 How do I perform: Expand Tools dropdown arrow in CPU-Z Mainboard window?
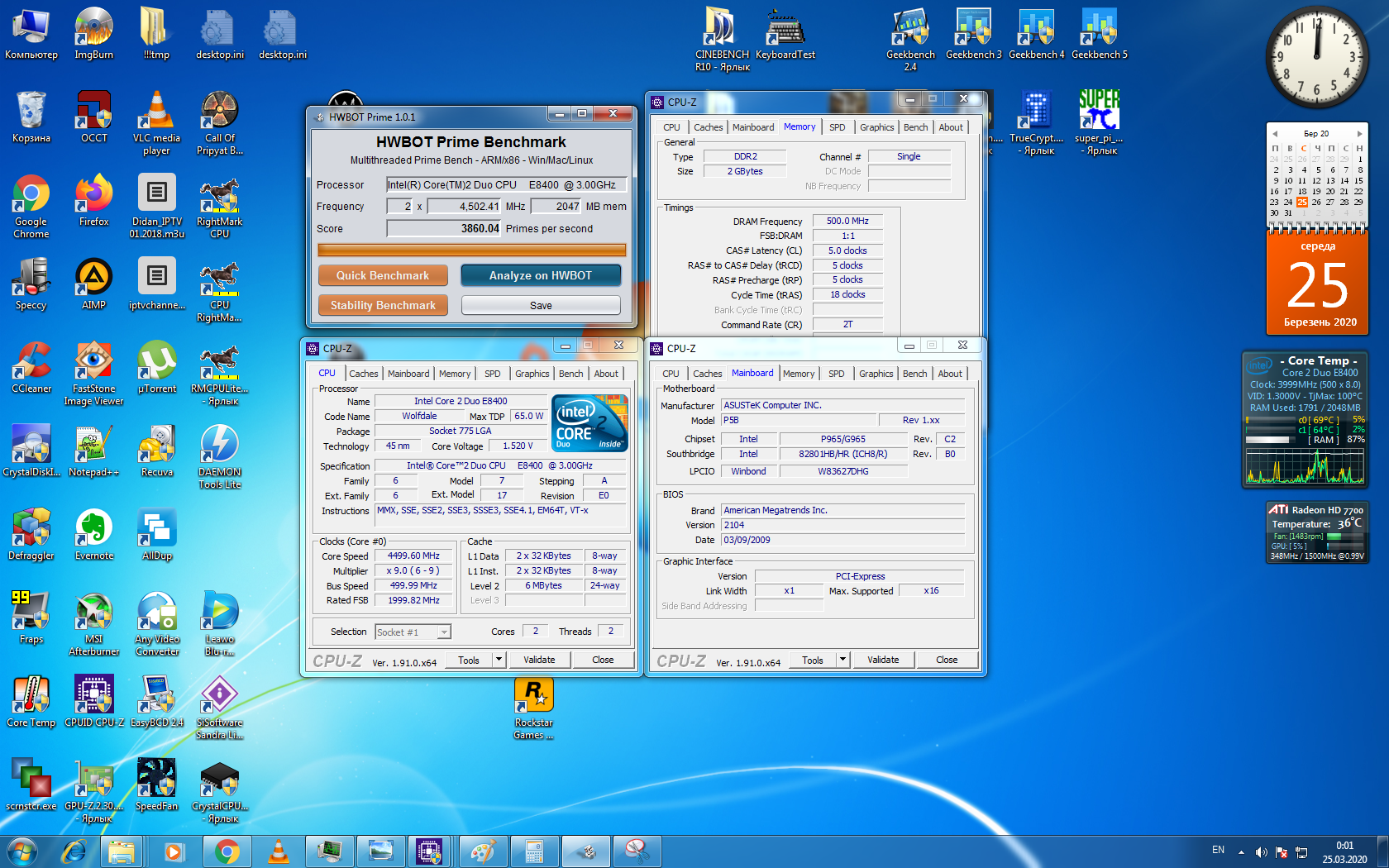coord(842,660)
